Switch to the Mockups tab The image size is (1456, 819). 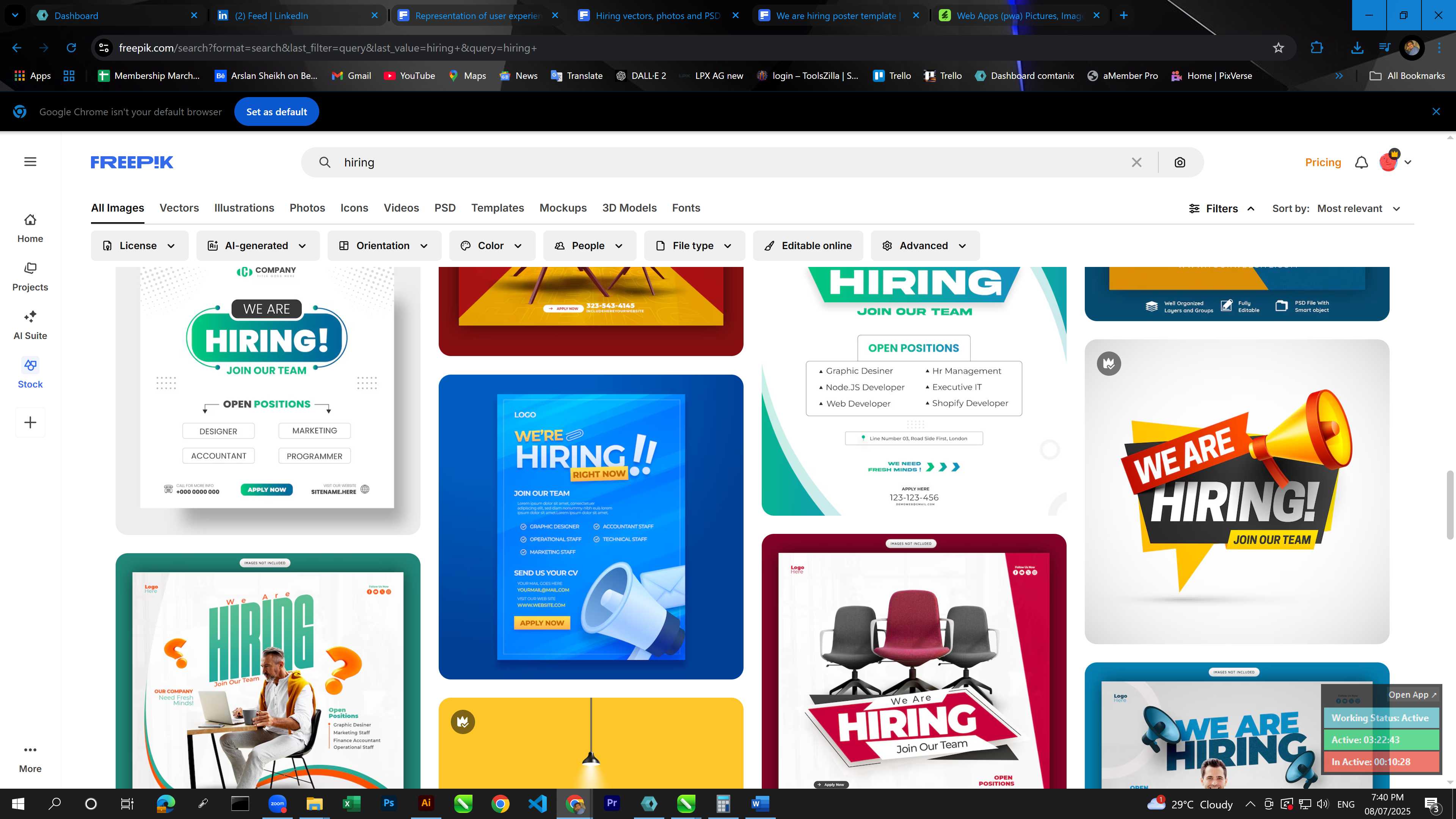[563, 208]
